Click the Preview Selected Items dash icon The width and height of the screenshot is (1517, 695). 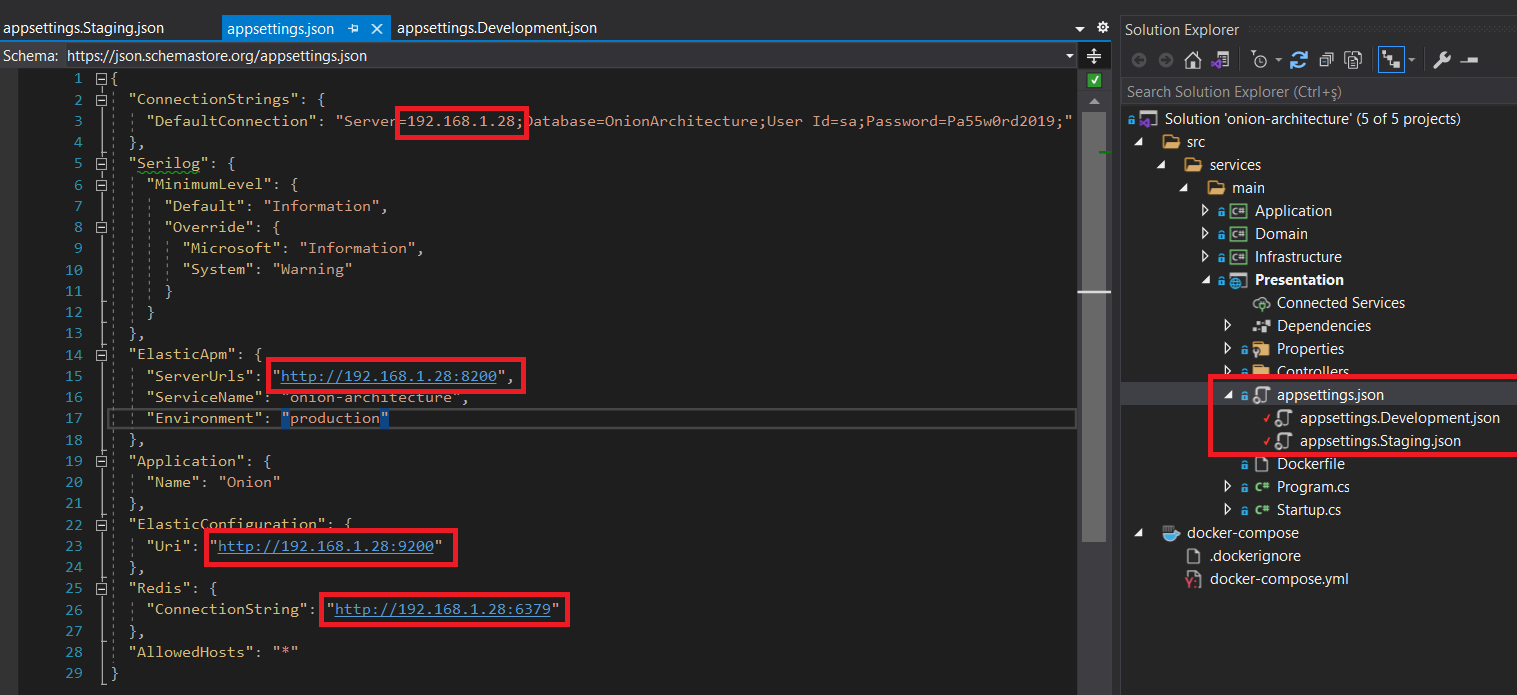tap(1469, 60)
